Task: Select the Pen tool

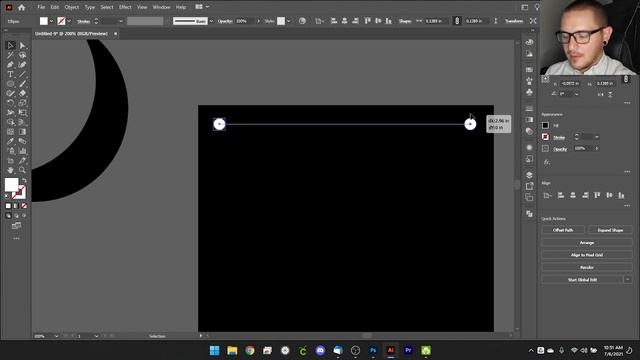Action: pyautogui.click(x=11, y=65)
